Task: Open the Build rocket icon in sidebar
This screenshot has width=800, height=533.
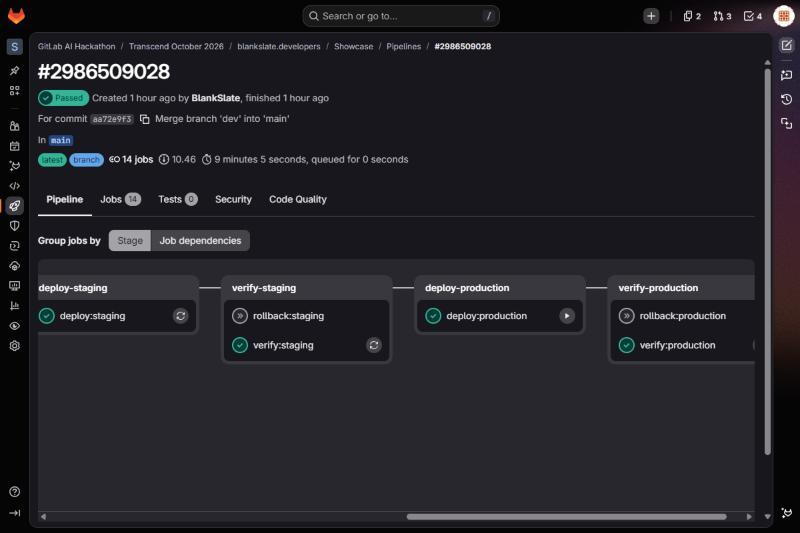Action: point(14,206)
